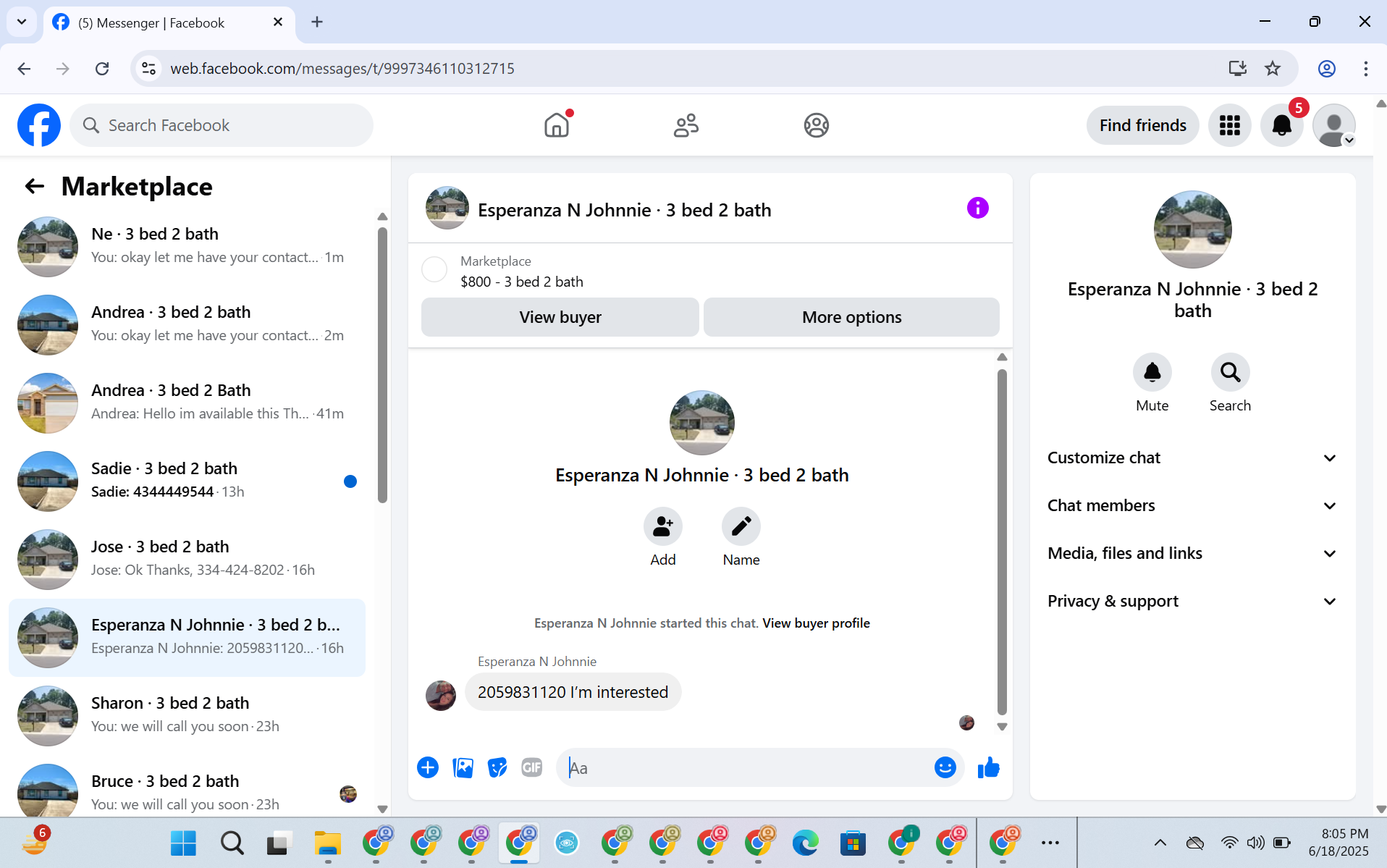This screenshot has width=1387, height=868.
Task: Expand Chat members section
Action: coord(1192,505)
